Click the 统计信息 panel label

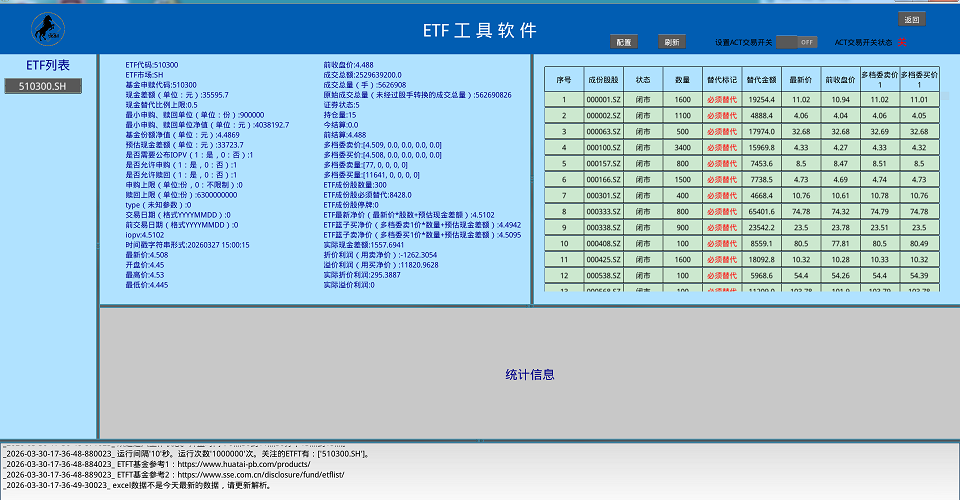(530, 375)
